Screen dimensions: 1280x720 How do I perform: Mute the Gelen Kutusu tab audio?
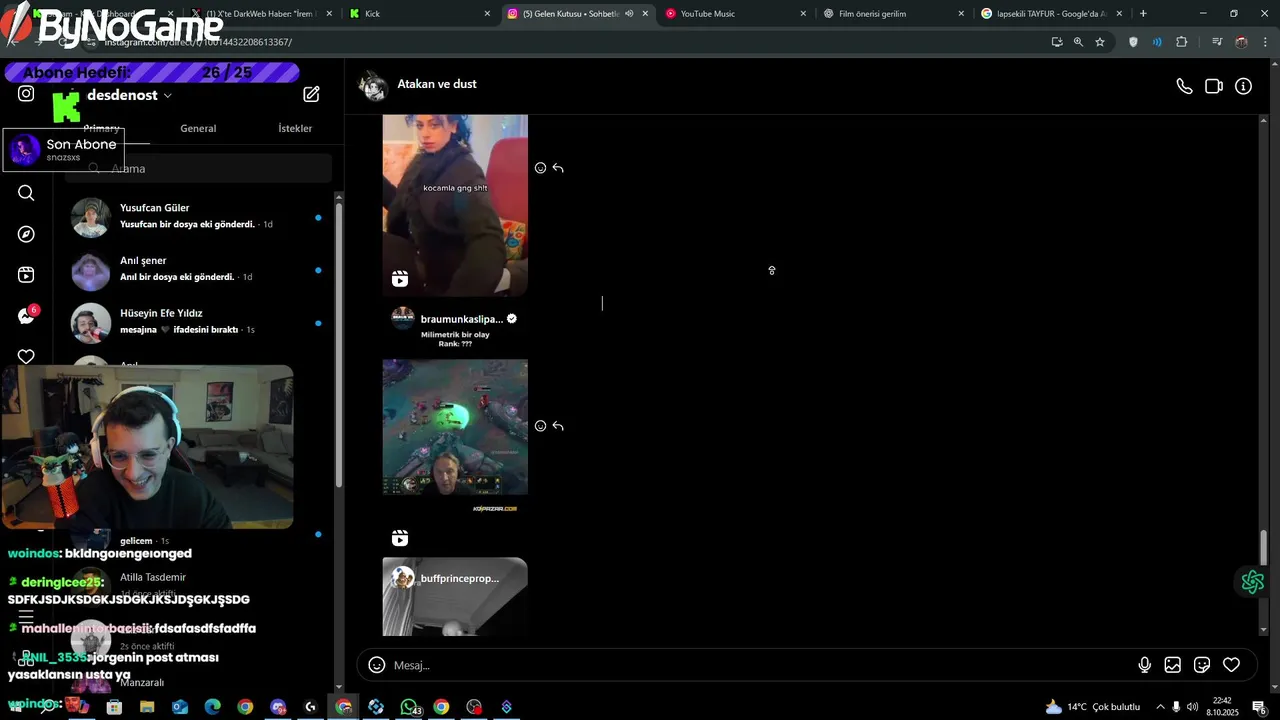(x=629, y=14)
